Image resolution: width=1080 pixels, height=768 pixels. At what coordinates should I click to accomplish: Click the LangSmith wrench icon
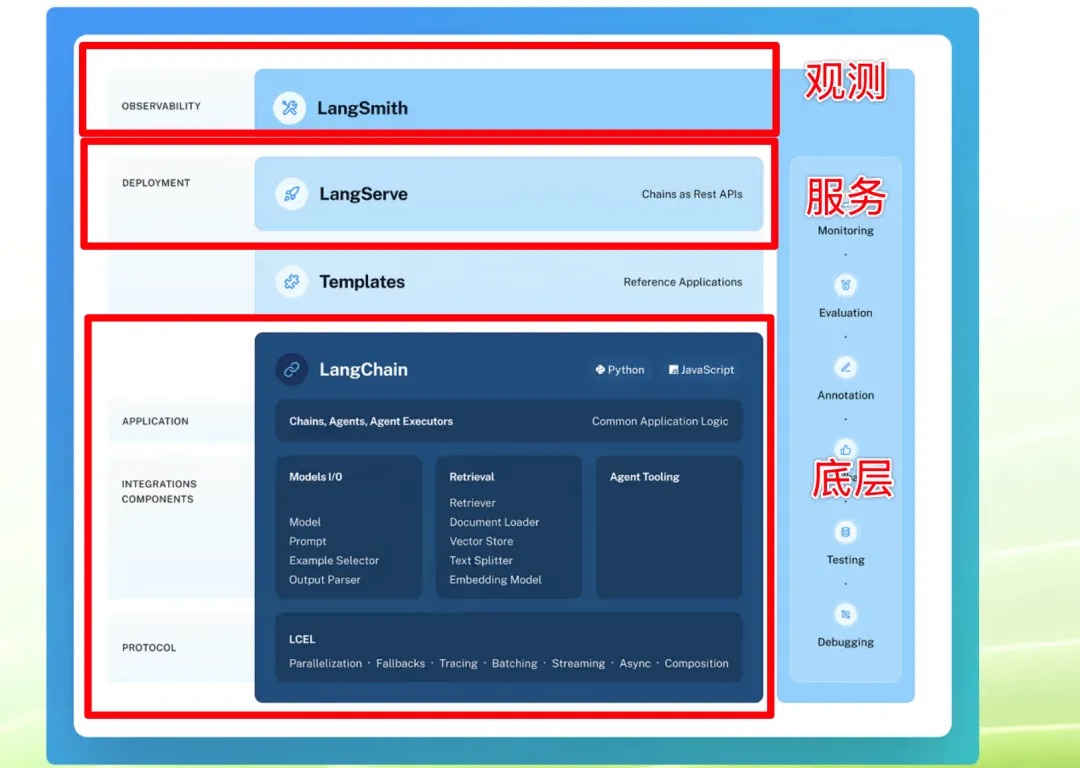pos(289,108)
